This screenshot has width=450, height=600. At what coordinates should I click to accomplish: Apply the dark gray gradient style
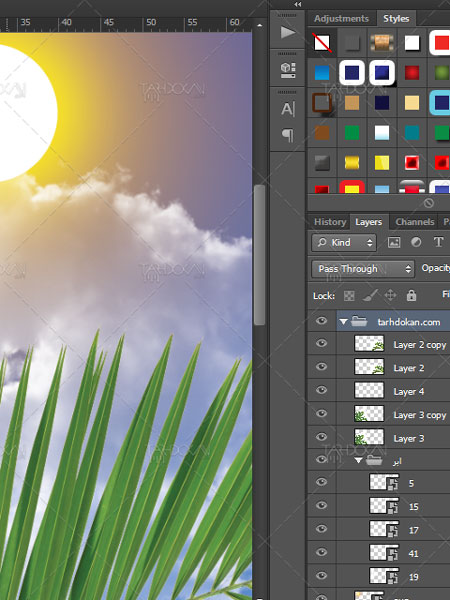(x=322, y=163)
